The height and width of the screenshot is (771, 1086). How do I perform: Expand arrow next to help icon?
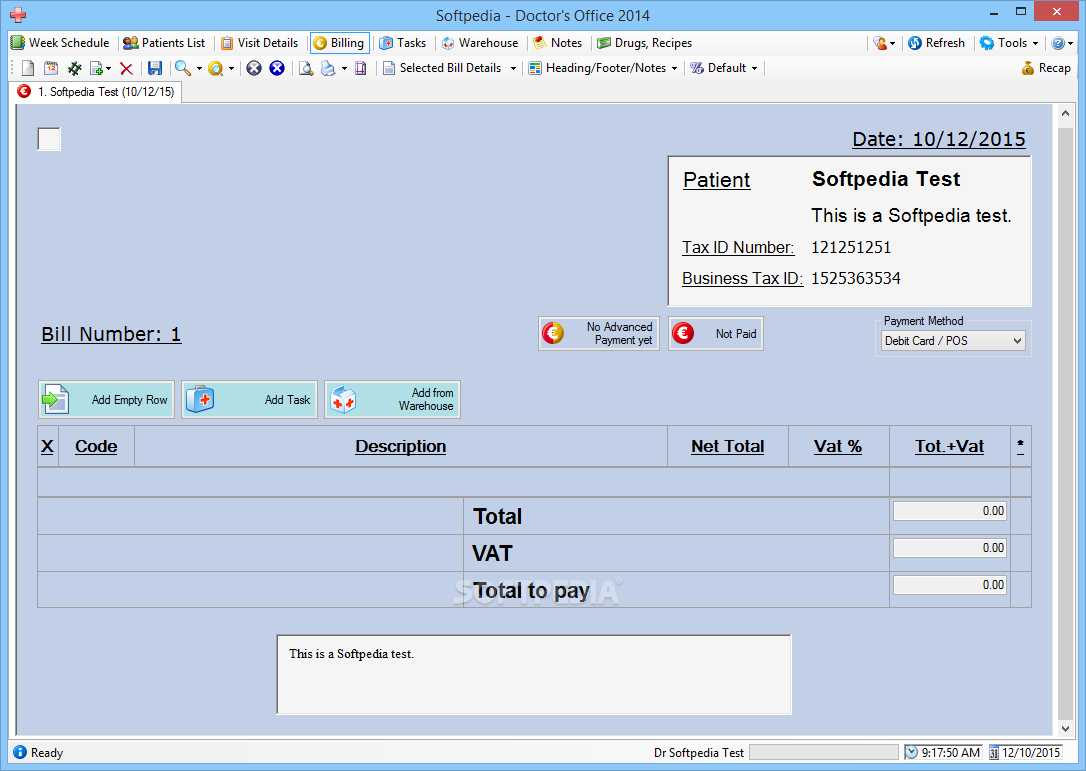coord(1070,44)
